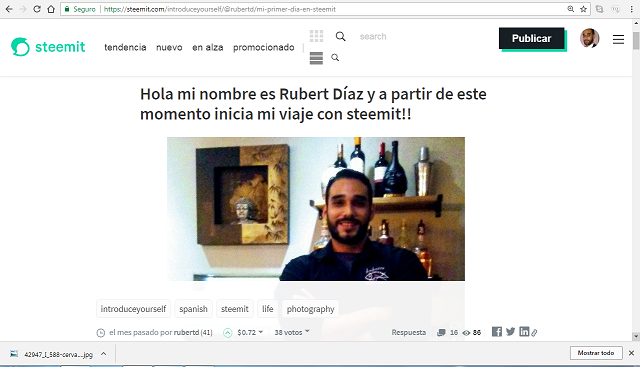Image resolution: width=640 pixels, height=367 pixels.
Task: Open the tendencia tab
Action: point(125,47)
